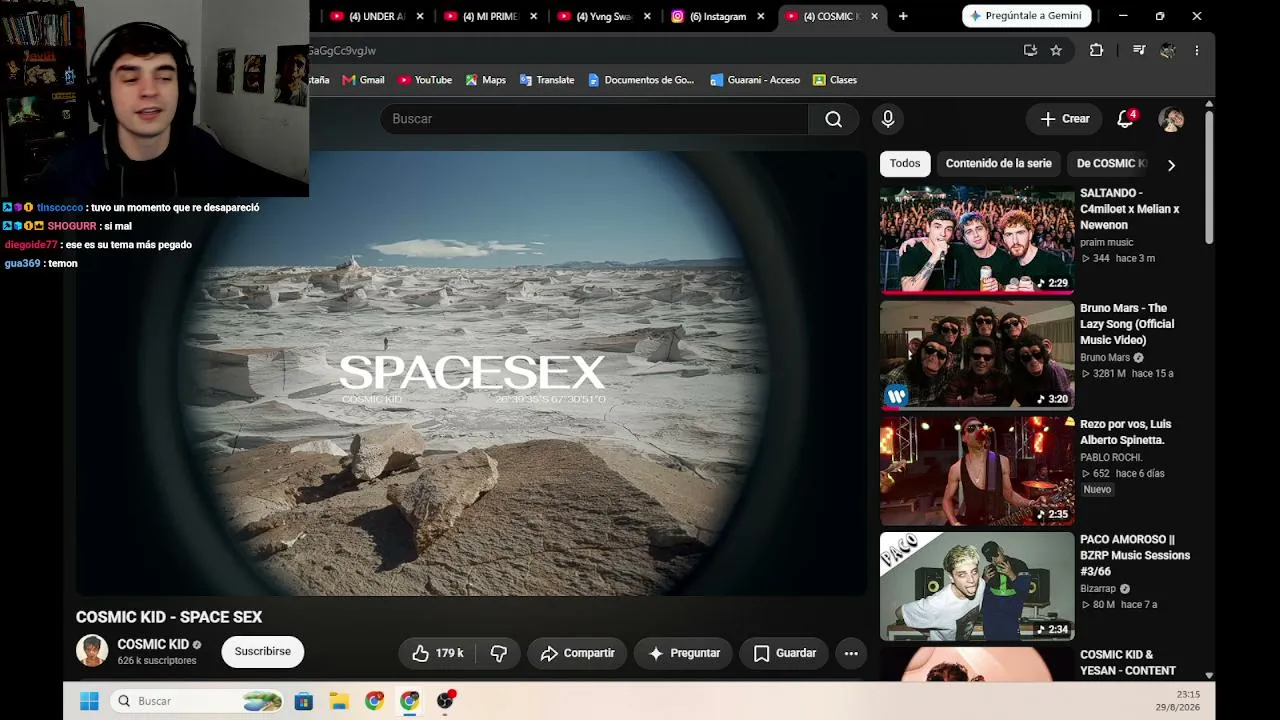This screenshot has height=720, width=1280.
Task: Start voice search with the microphone icon
Action: pos(888,119)
